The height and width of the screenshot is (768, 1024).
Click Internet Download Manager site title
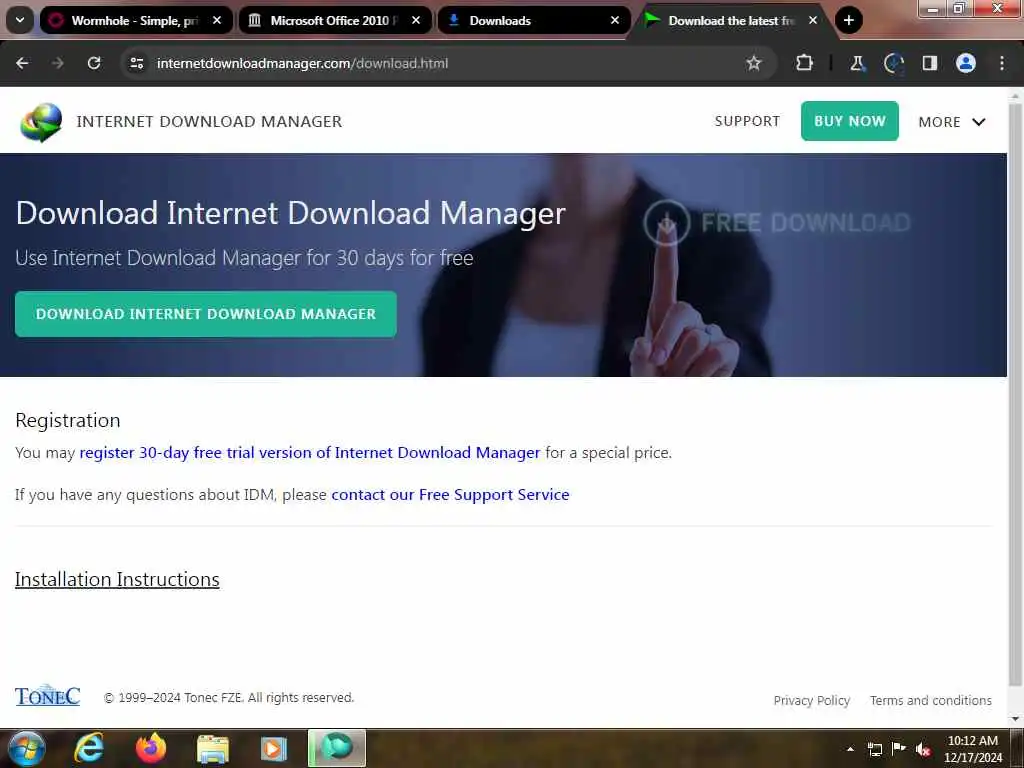[209, 121]
